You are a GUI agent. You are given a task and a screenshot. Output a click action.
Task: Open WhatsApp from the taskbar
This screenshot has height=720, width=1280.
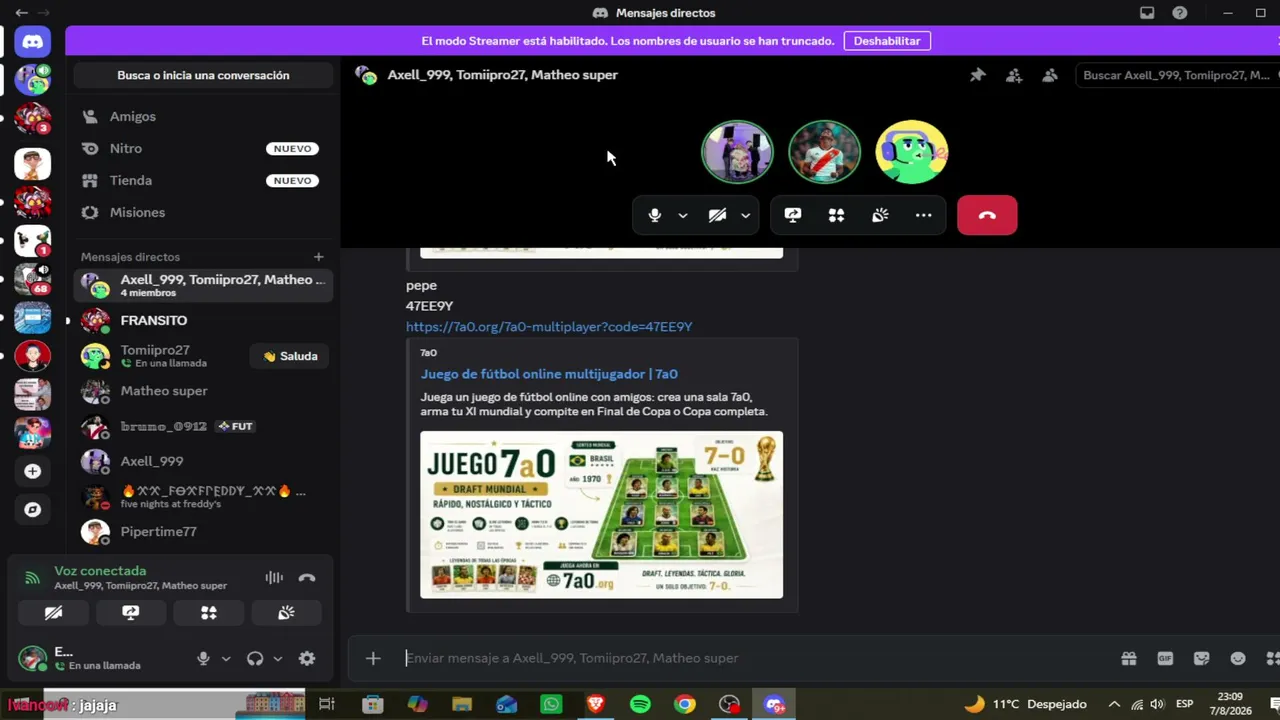pos(551,704)
